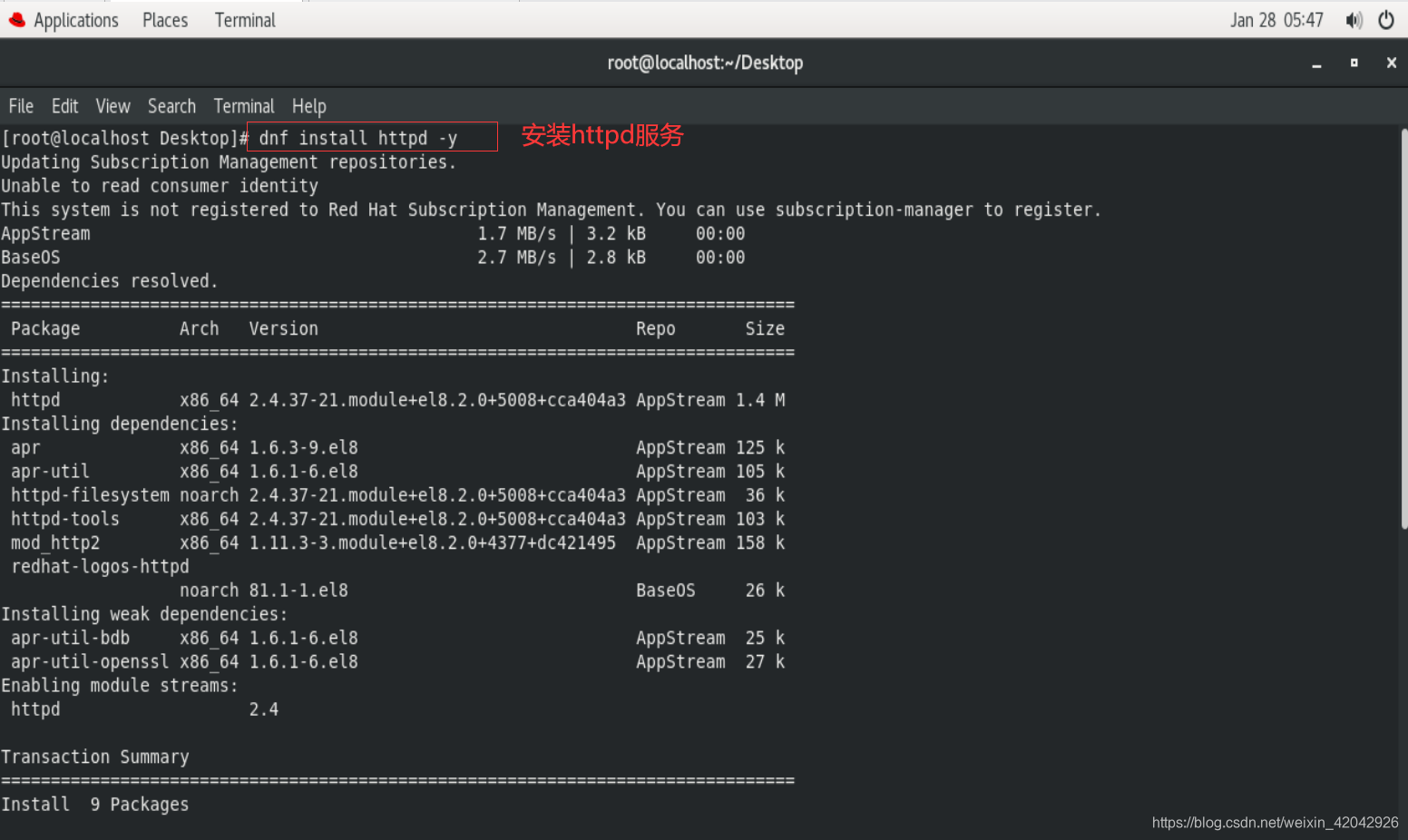Click the 'BaseOS' repo cell of redhat-logos-httpd

[666, 591]
